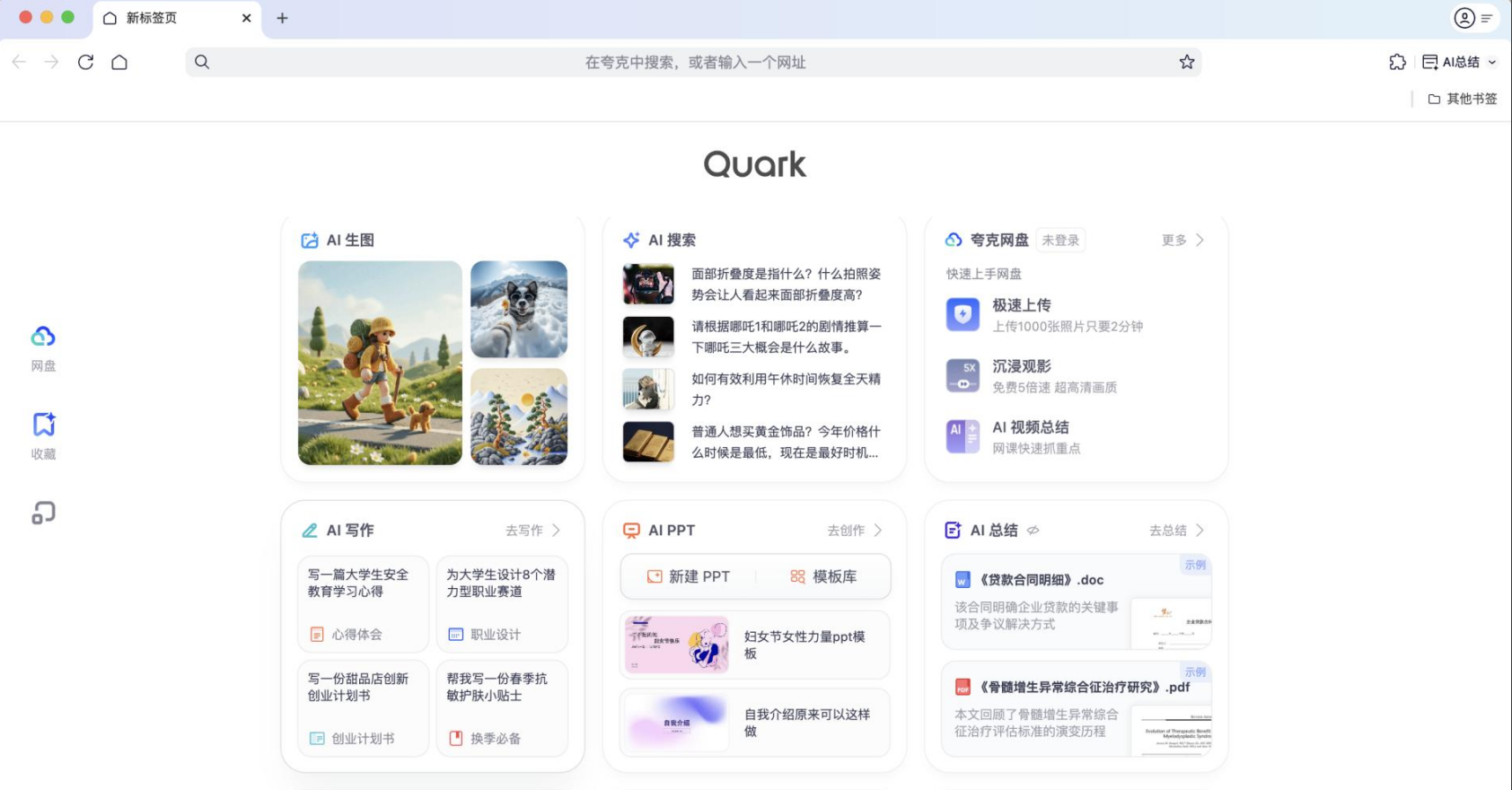Close the 新标签页 tab
This screenshot has height=790, width=1512.
[246, 18]
